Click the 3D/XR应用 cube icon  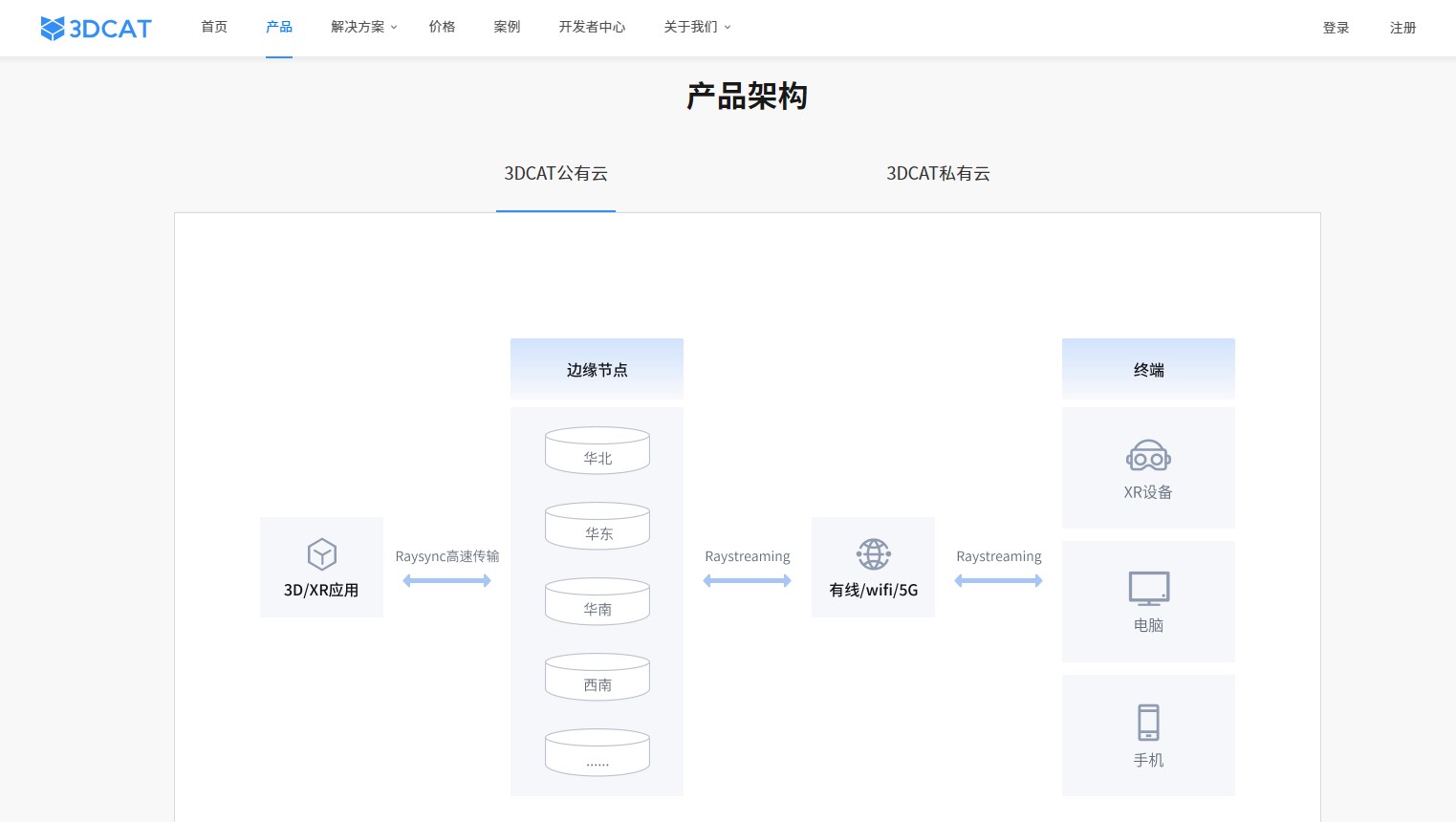[x=322, y=554]
